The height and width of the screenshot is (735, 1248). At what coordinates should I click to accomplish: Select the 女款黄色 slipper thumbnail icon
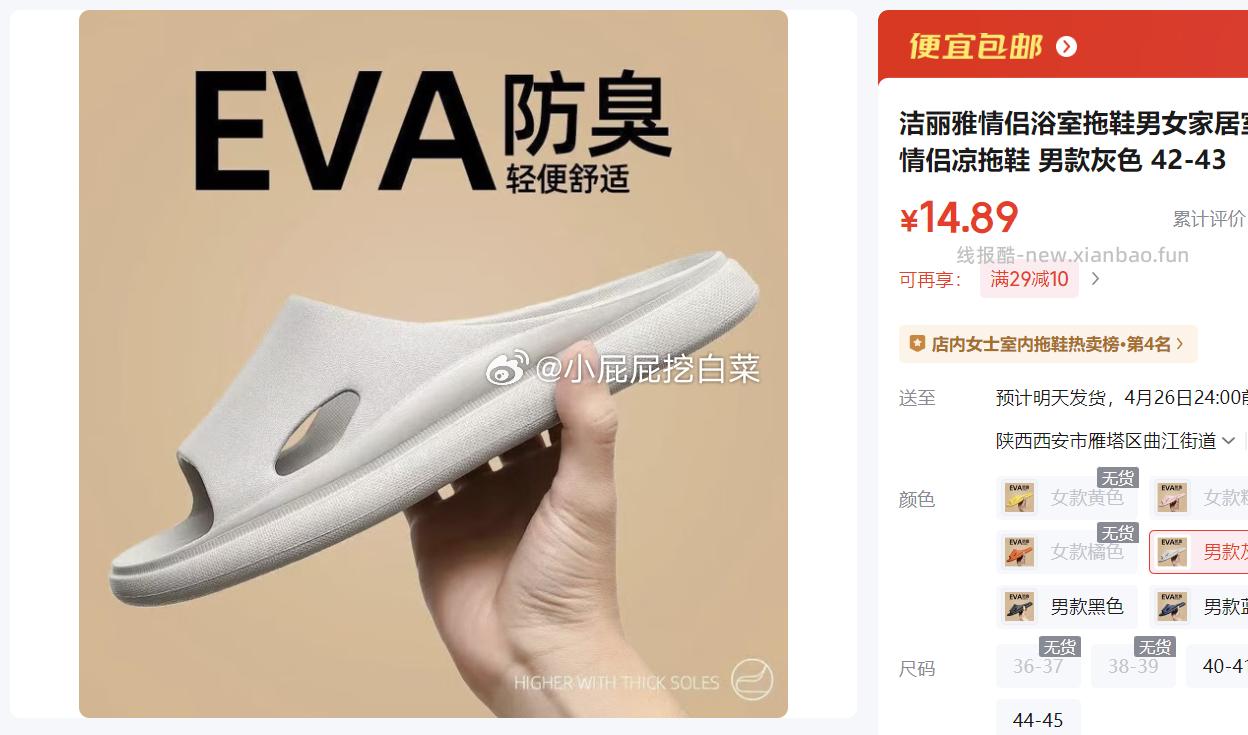1019,497
